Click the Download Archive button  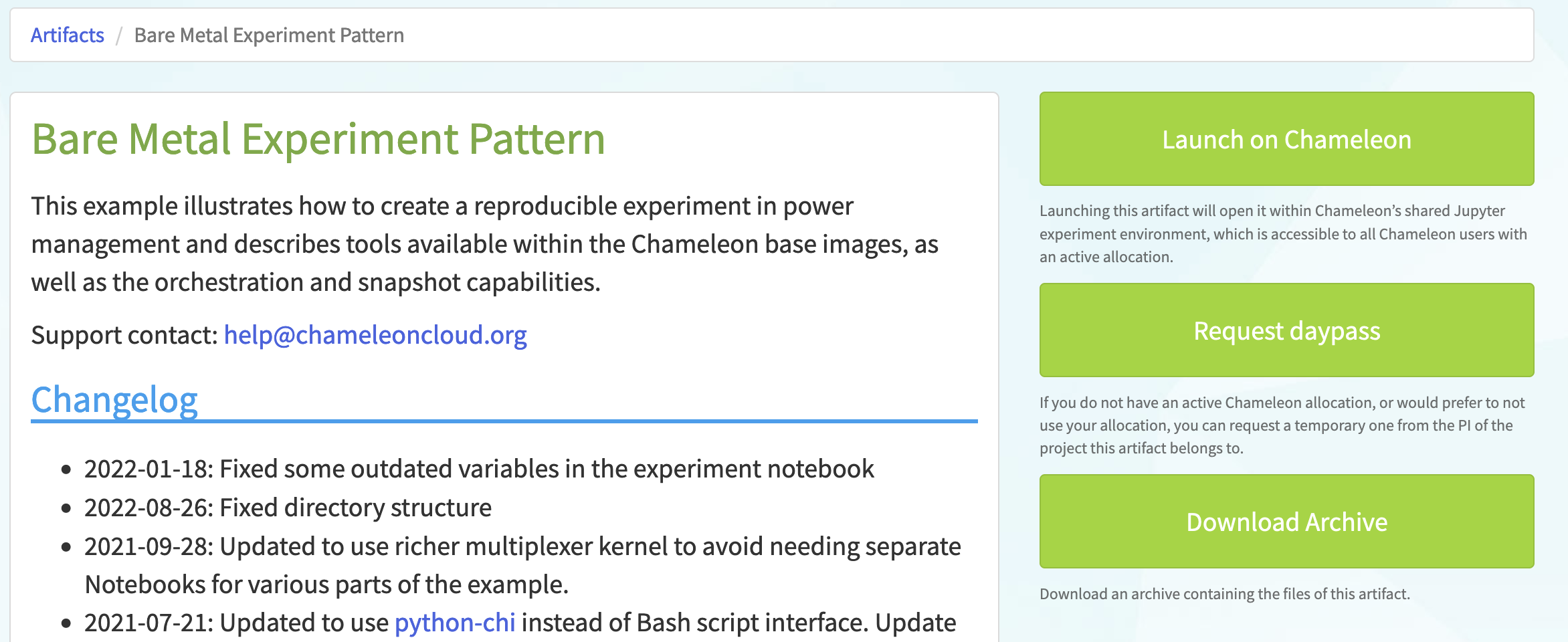click(x=1286, y=522)
